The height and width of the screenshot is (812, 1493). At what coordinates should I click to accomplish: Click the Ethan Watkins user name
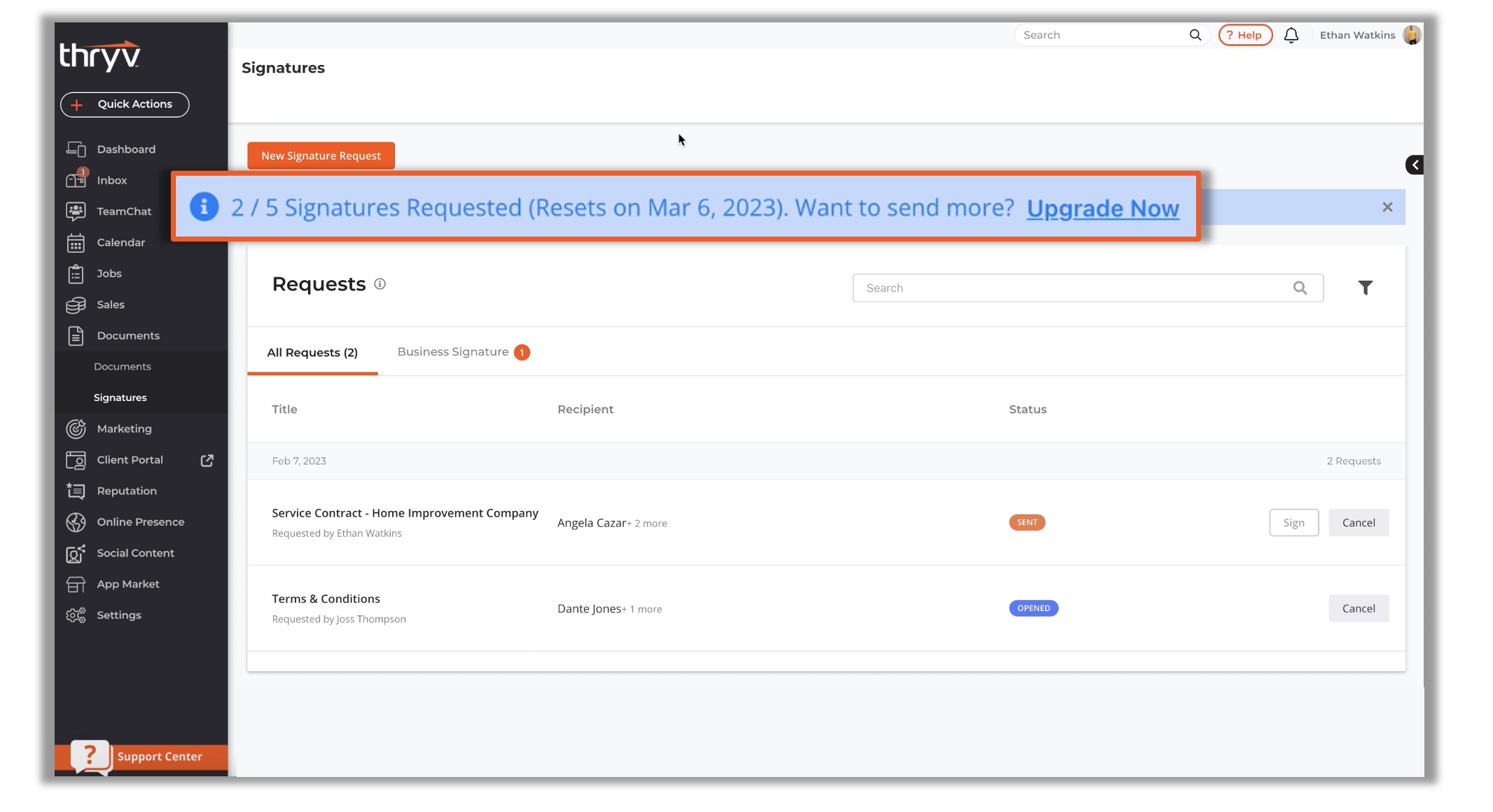coord(1357,35)
